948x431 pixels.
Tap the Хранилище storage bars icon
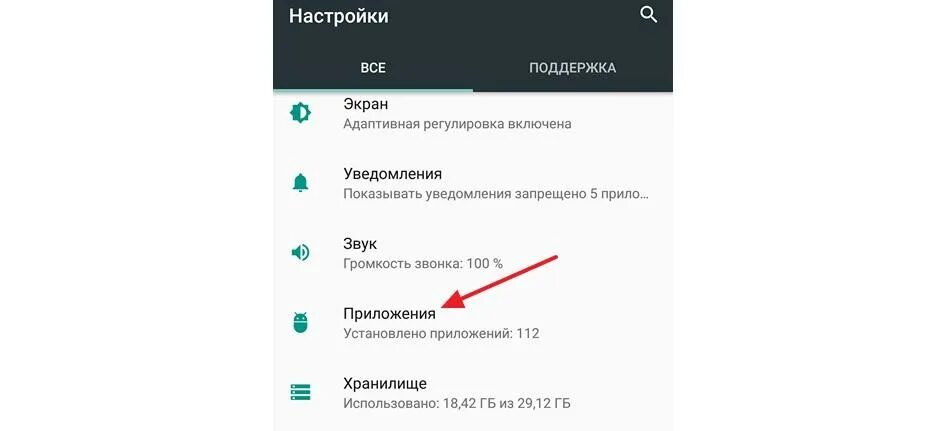300,392
